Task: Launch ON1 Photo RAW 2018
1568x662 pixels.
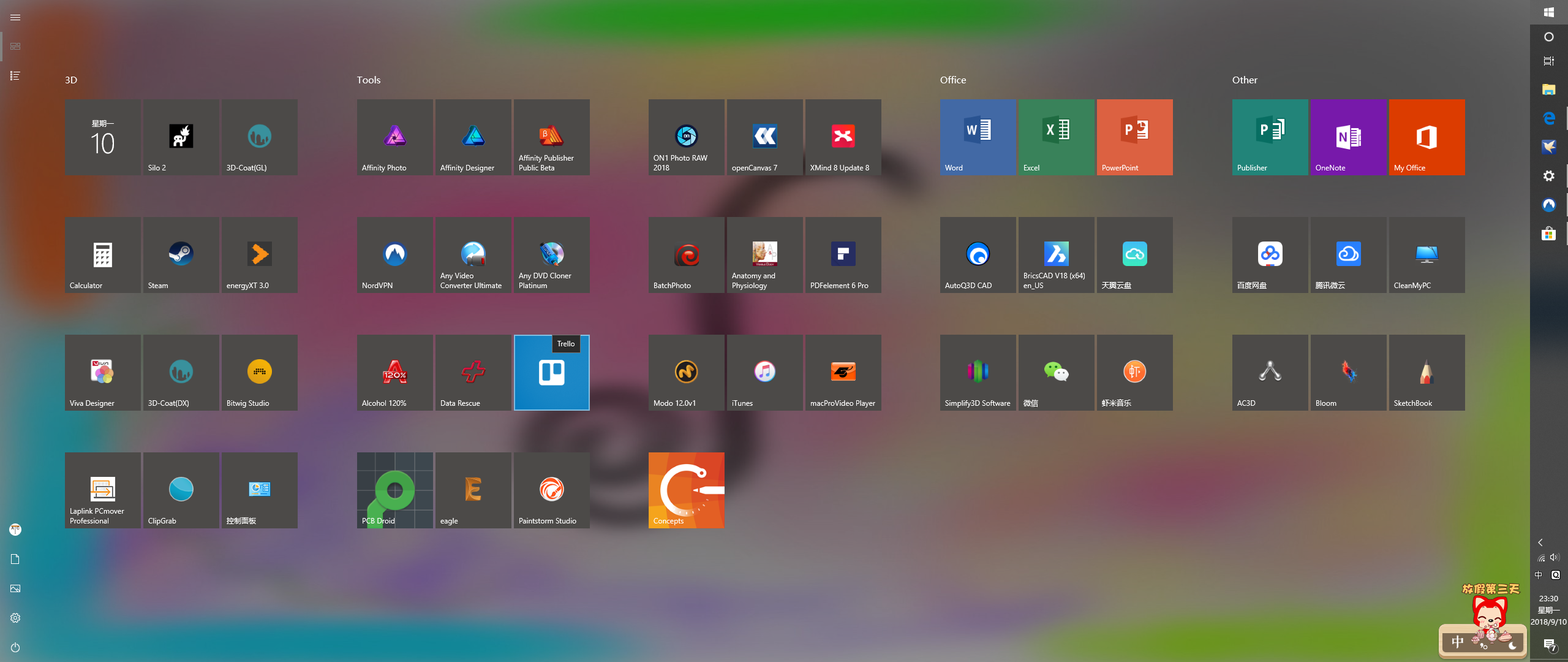Action: tap(686, 137)
